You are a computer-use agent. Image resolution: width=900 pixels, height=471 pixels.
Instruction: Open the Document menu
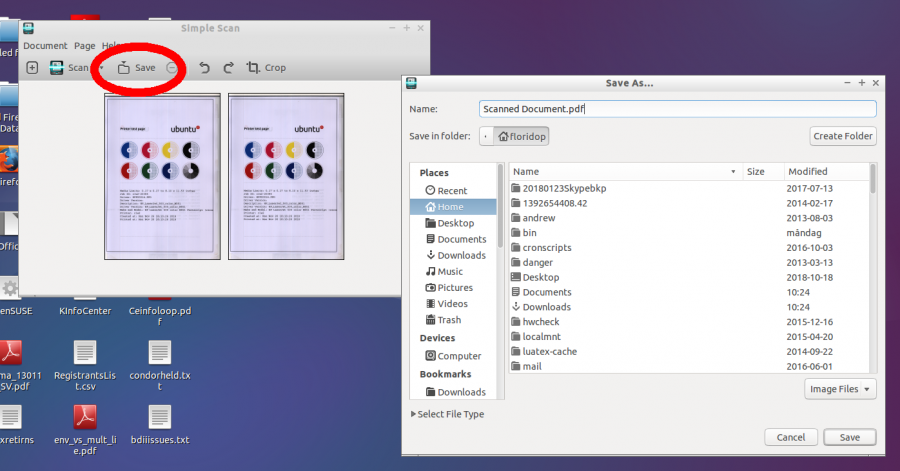[45, 46]
